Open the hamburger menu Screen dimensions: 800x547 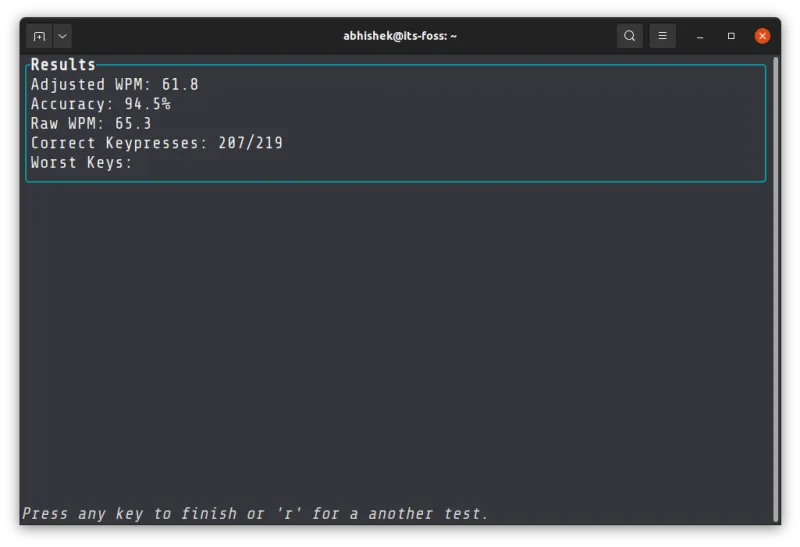click(x=662, y=36)
